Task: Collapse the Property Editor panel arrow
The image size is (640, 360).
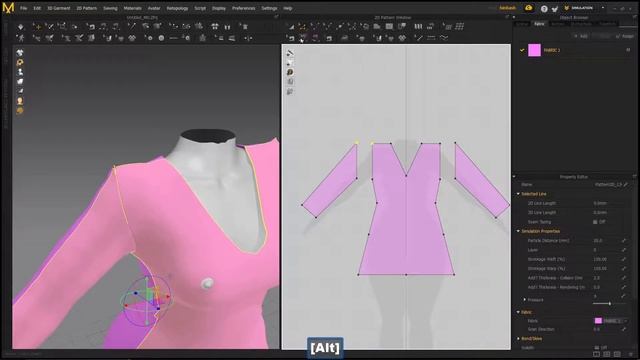Action: click(x=514, y=177)
